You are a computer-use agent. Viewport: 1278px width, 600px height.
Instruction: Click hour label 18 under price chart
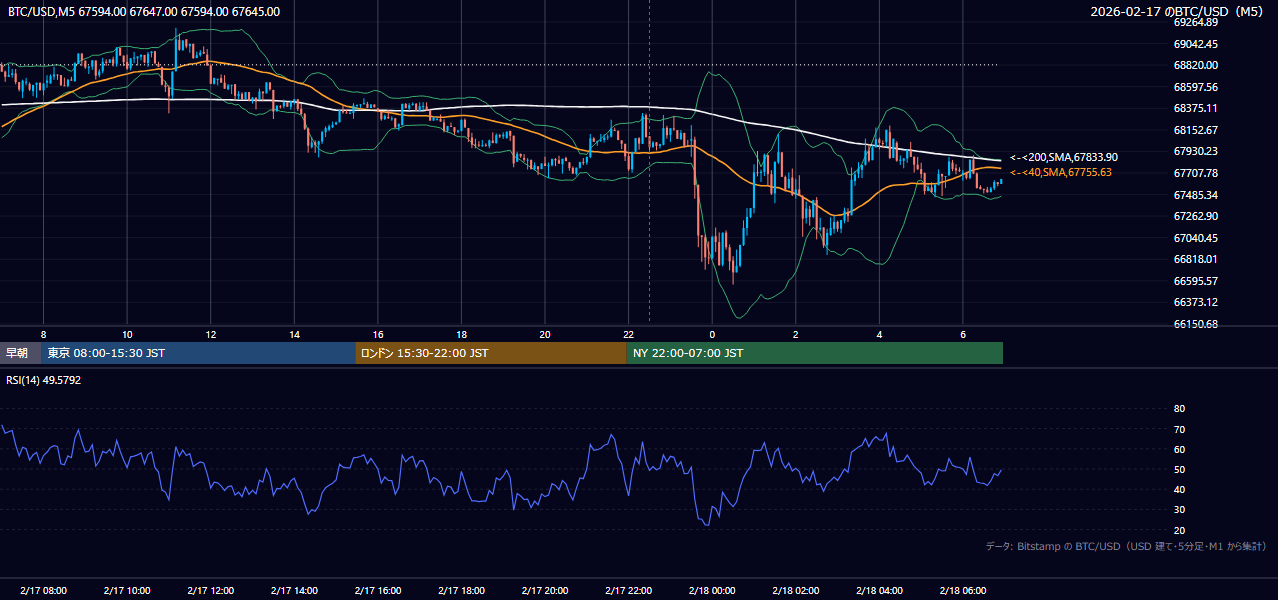pyautogui.click(x=461, y=334)
